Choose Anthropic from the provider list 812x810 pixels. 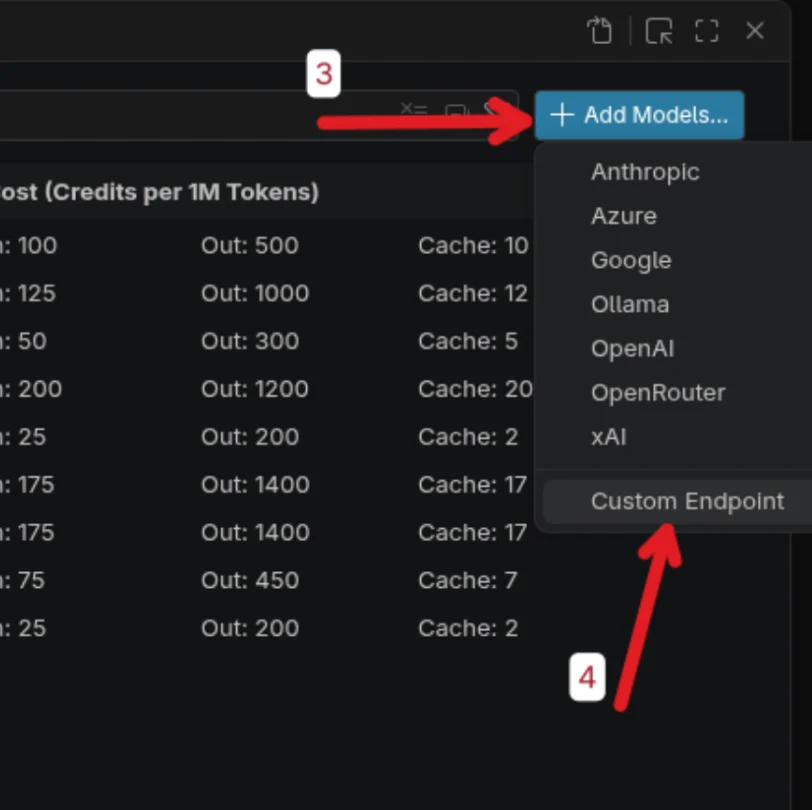[x=645, y=172]
